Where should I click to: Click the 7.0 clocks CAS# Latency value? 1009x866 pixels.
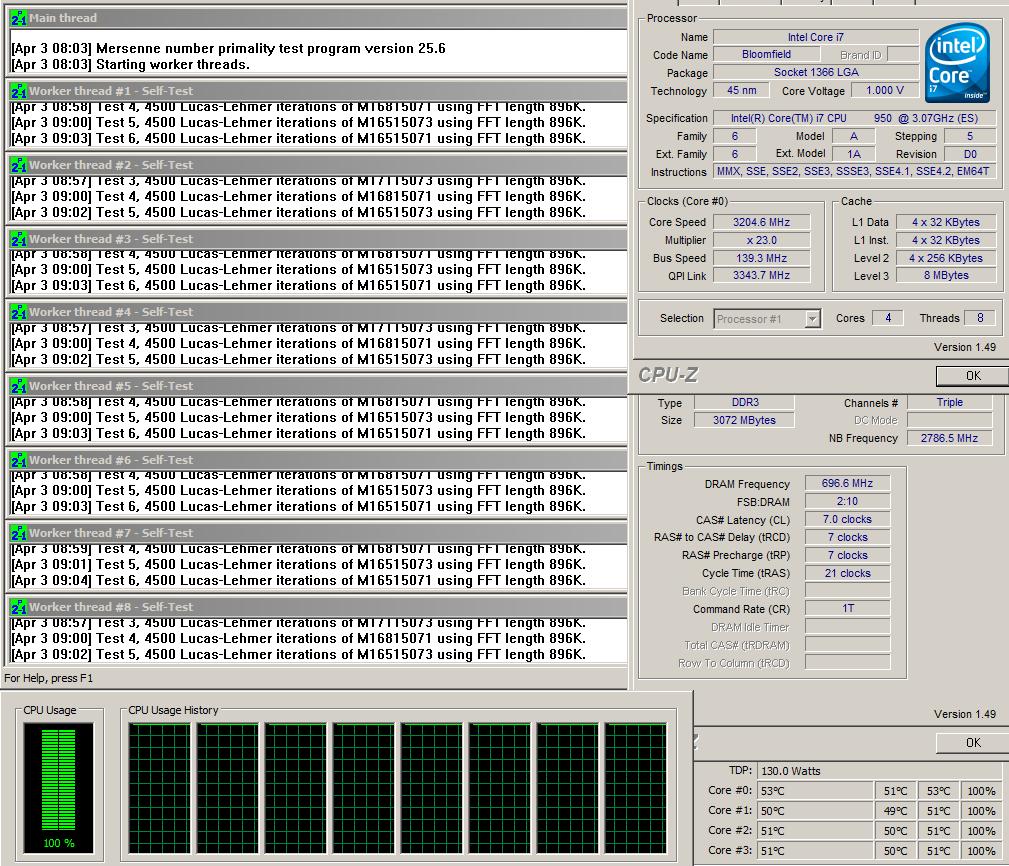[x=847, y=519]
